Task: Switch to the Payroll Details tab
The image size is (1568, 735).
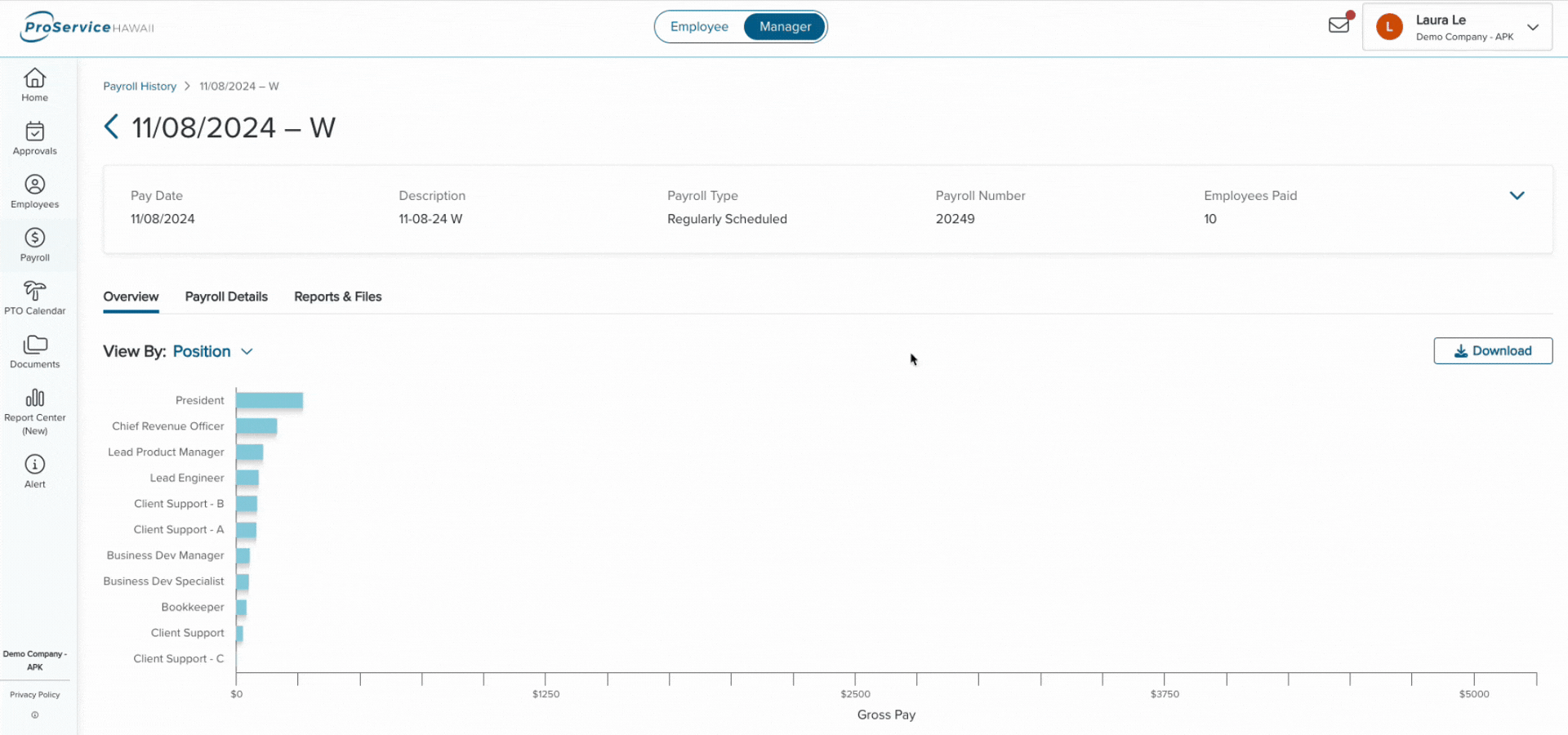Action: tap(226, 297)
